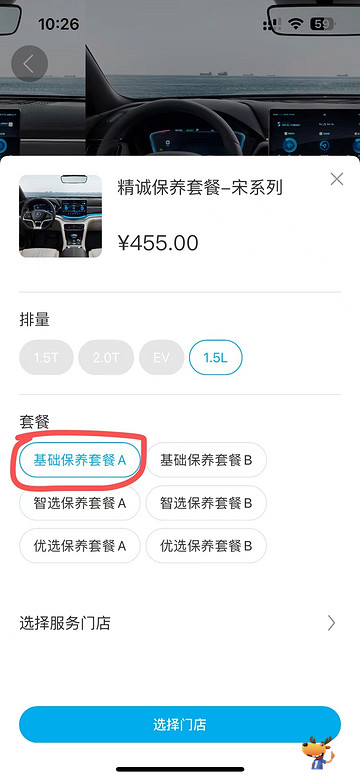Tap the back arrow icon

[29, 64]
